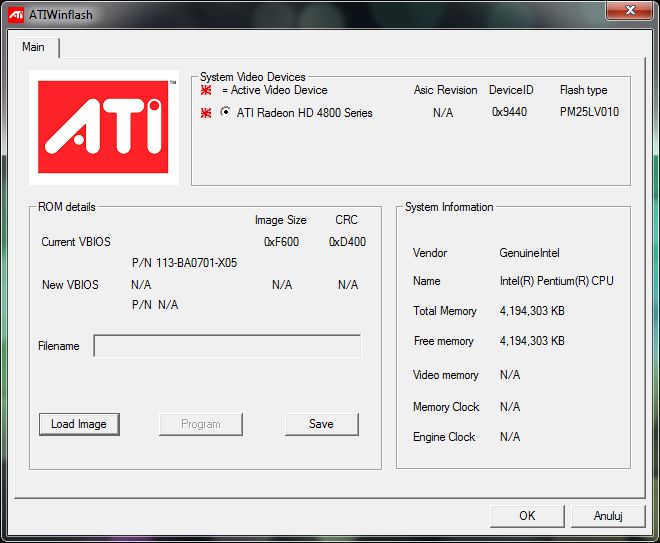This screenshot has height=543, width=660.
Task: Click the Save button
Action: [322, 424]
